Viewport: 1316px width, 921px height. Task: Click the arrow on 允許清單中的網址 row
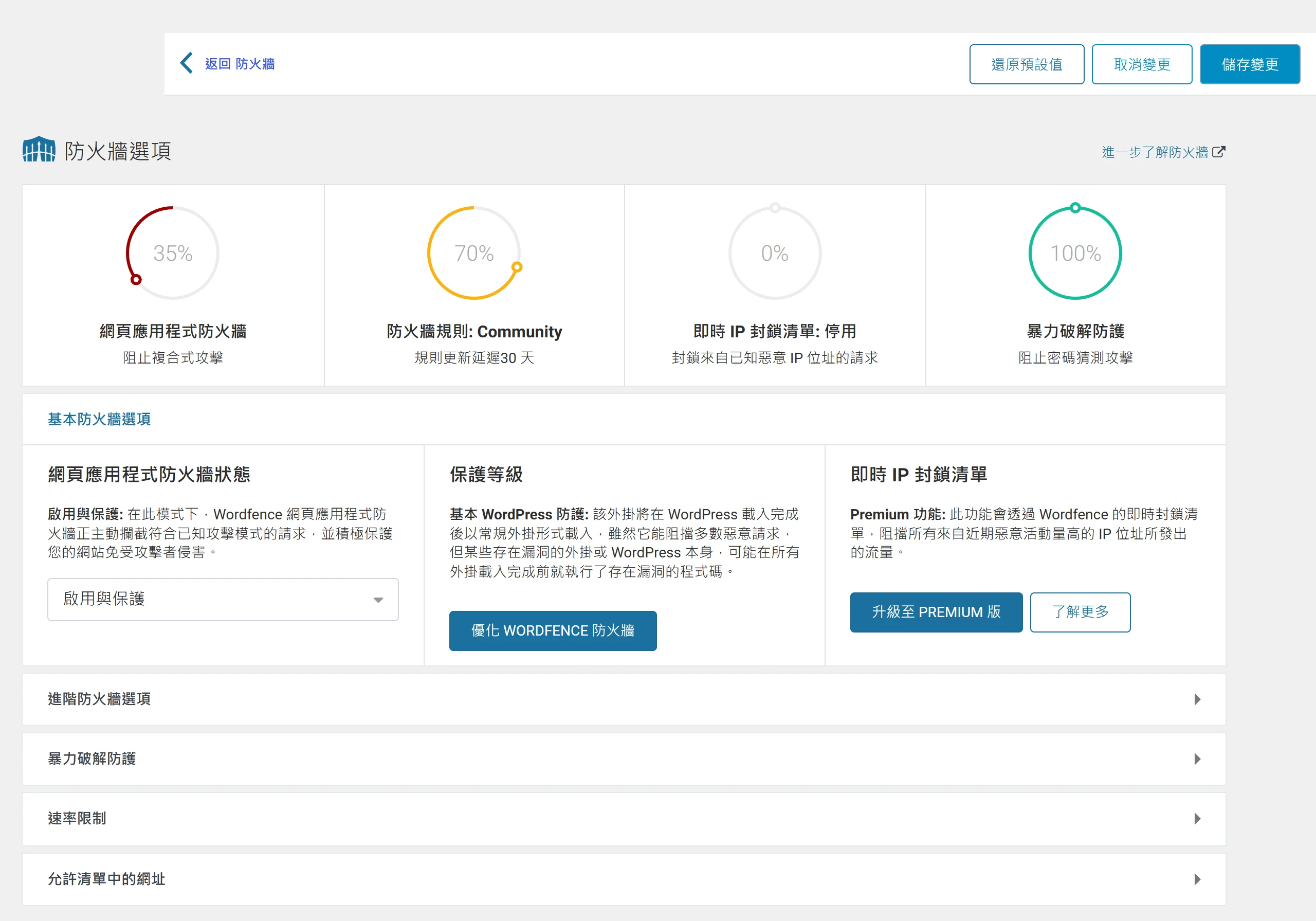pyautogui.click(x=1197, y=879)
